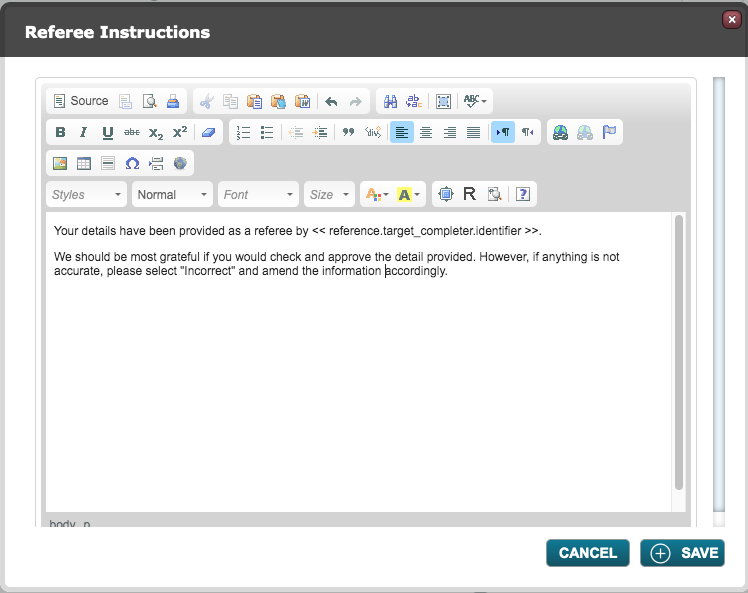The image size is (748, 593).
Task: Cut with the scissors icon
Action: (207, 101)
